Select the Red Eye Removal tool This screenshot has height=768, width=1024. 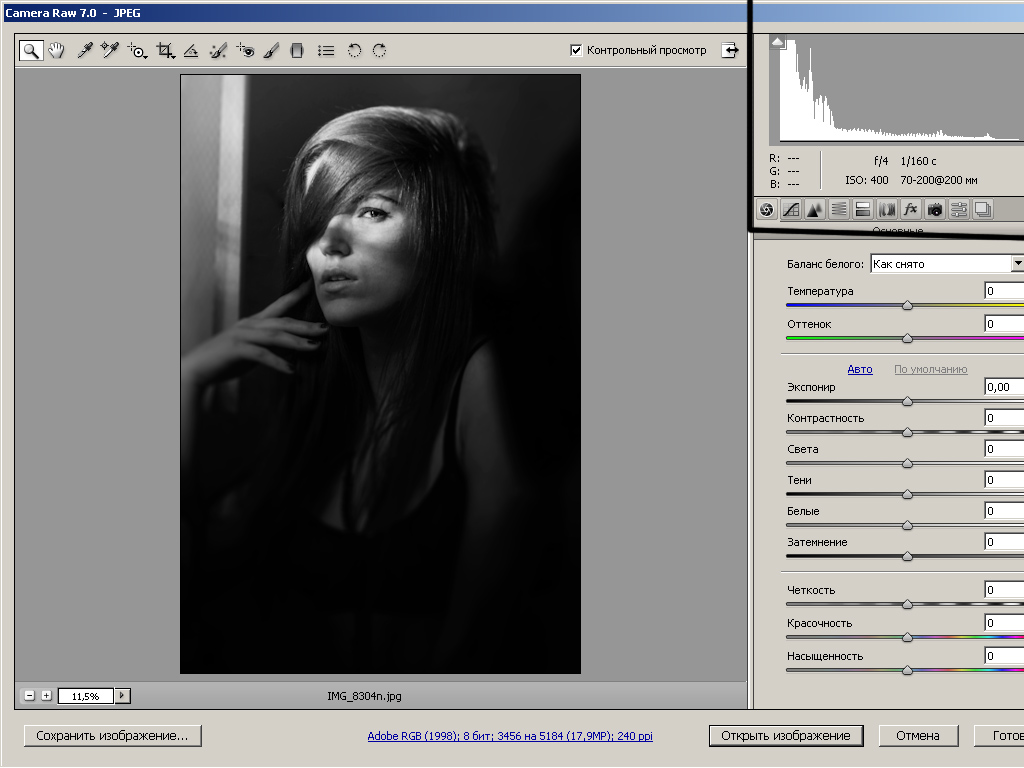pyautogui.click(x=245, y=50)
